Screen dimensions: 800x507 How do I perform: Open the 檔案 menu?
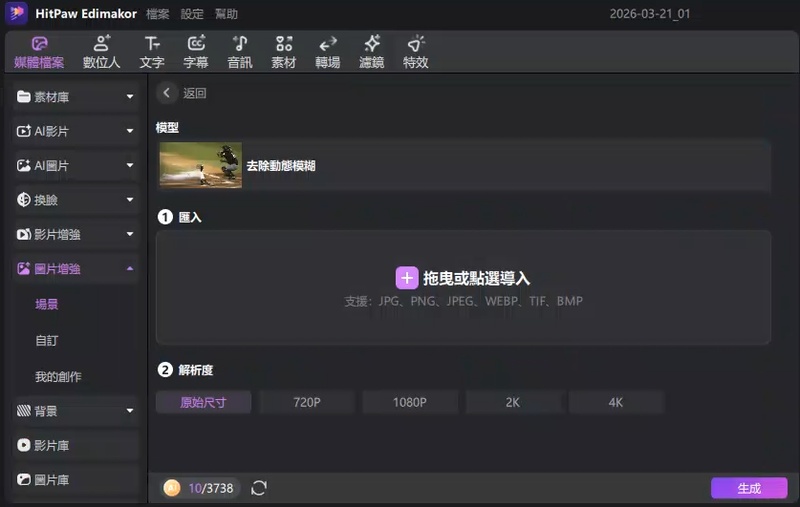[158, 14]
